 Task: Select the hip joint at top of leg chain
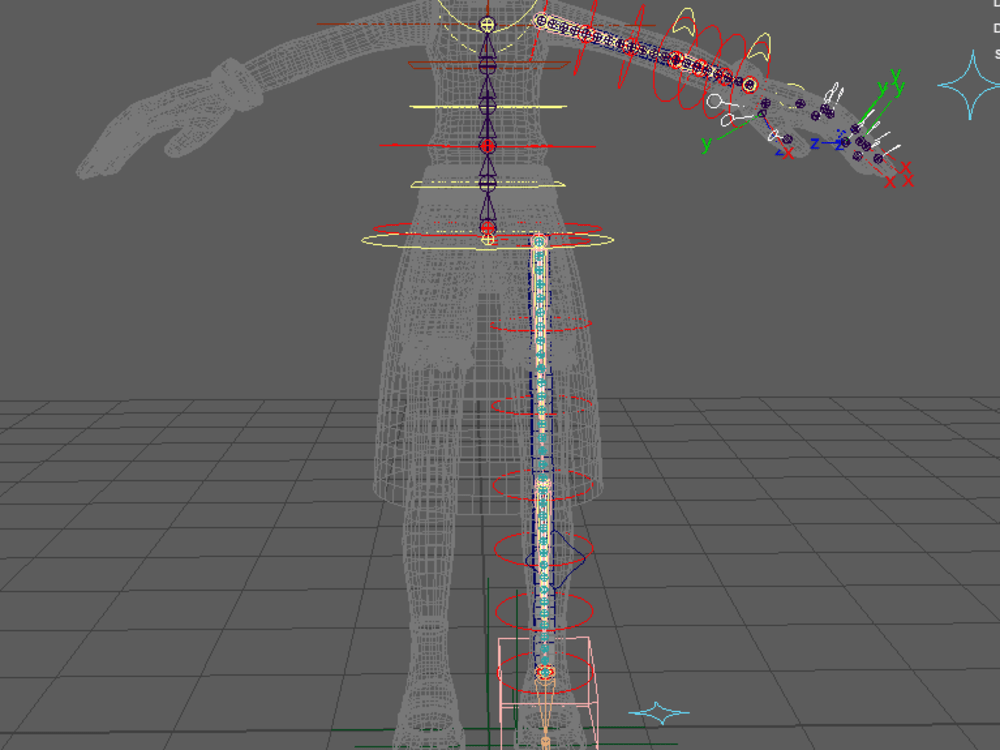point(540,242)
